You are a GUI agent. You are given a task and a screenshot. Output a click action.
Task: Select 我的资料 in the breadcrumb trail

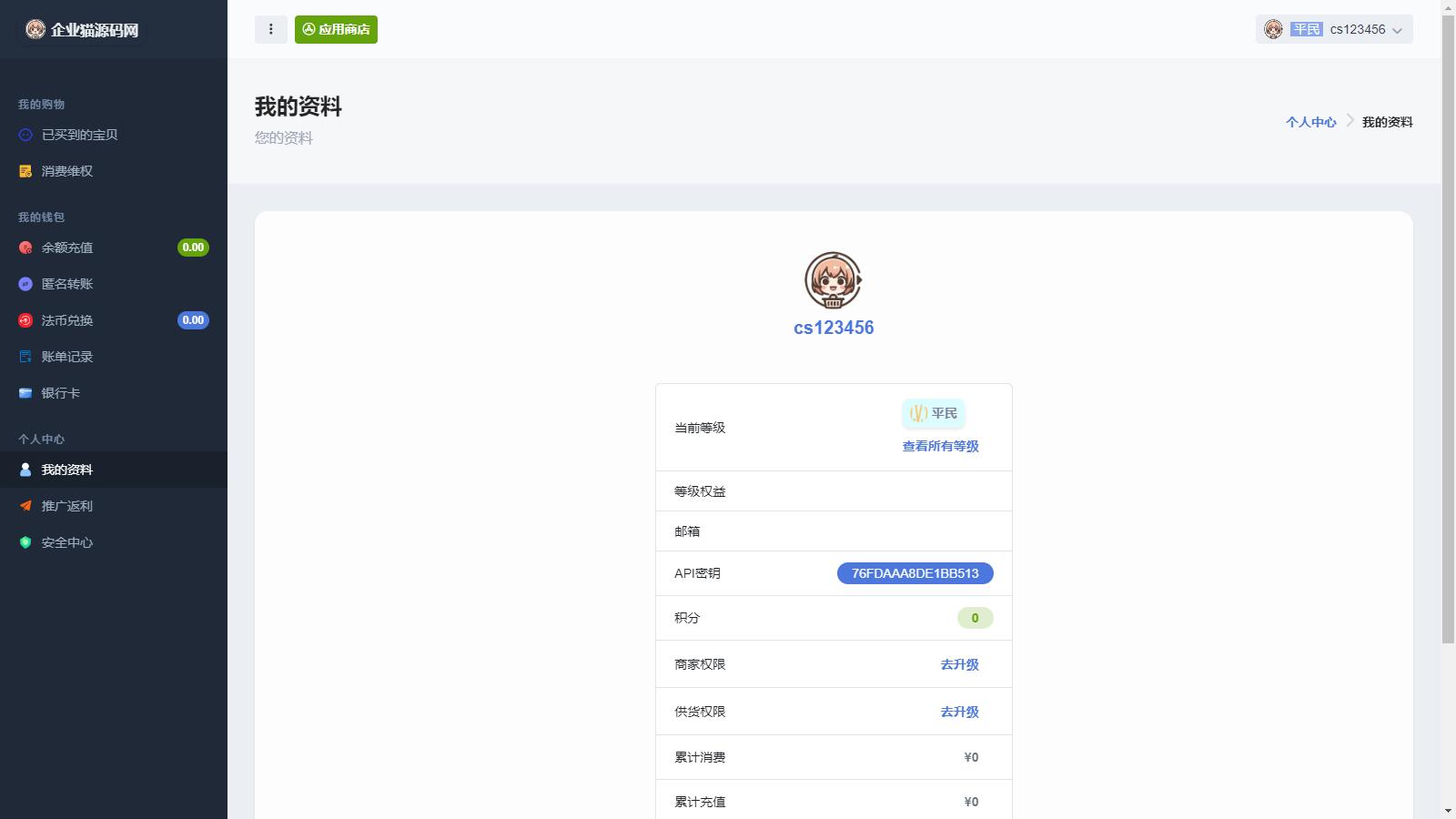1385,121
